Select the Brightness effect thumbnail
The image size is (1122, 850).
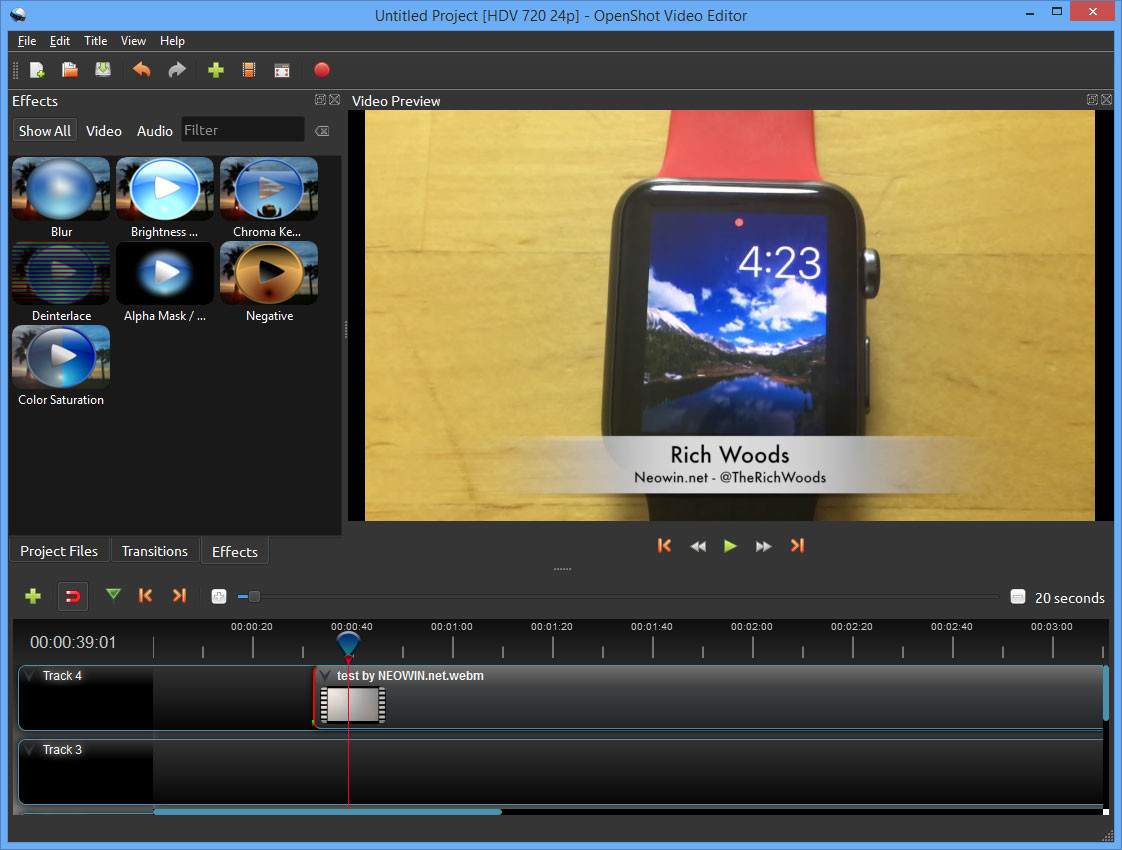point(165,189)
